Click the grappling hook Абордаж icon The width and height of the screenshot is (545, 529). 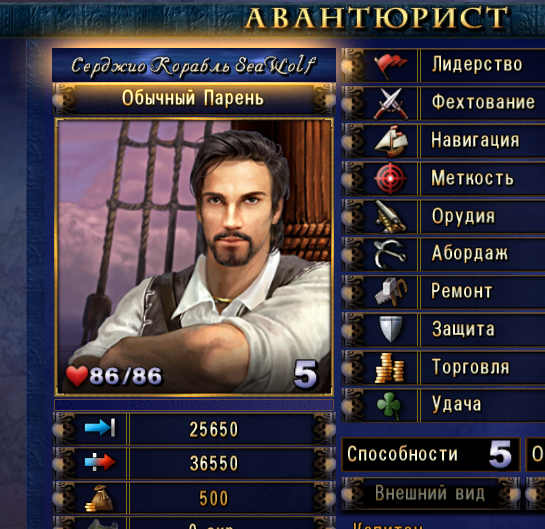point(390,254)
